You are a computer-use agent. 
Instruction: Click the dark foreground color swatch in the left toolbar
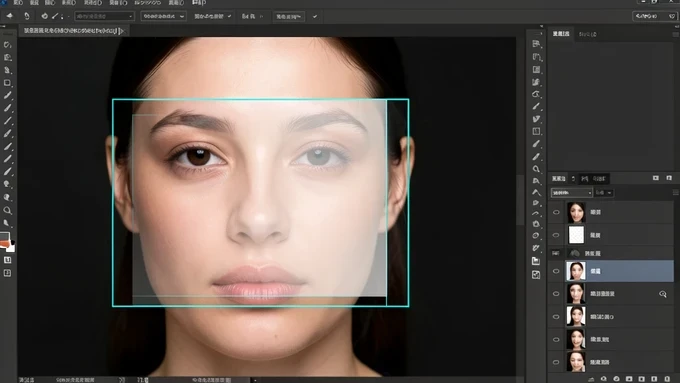4,237
